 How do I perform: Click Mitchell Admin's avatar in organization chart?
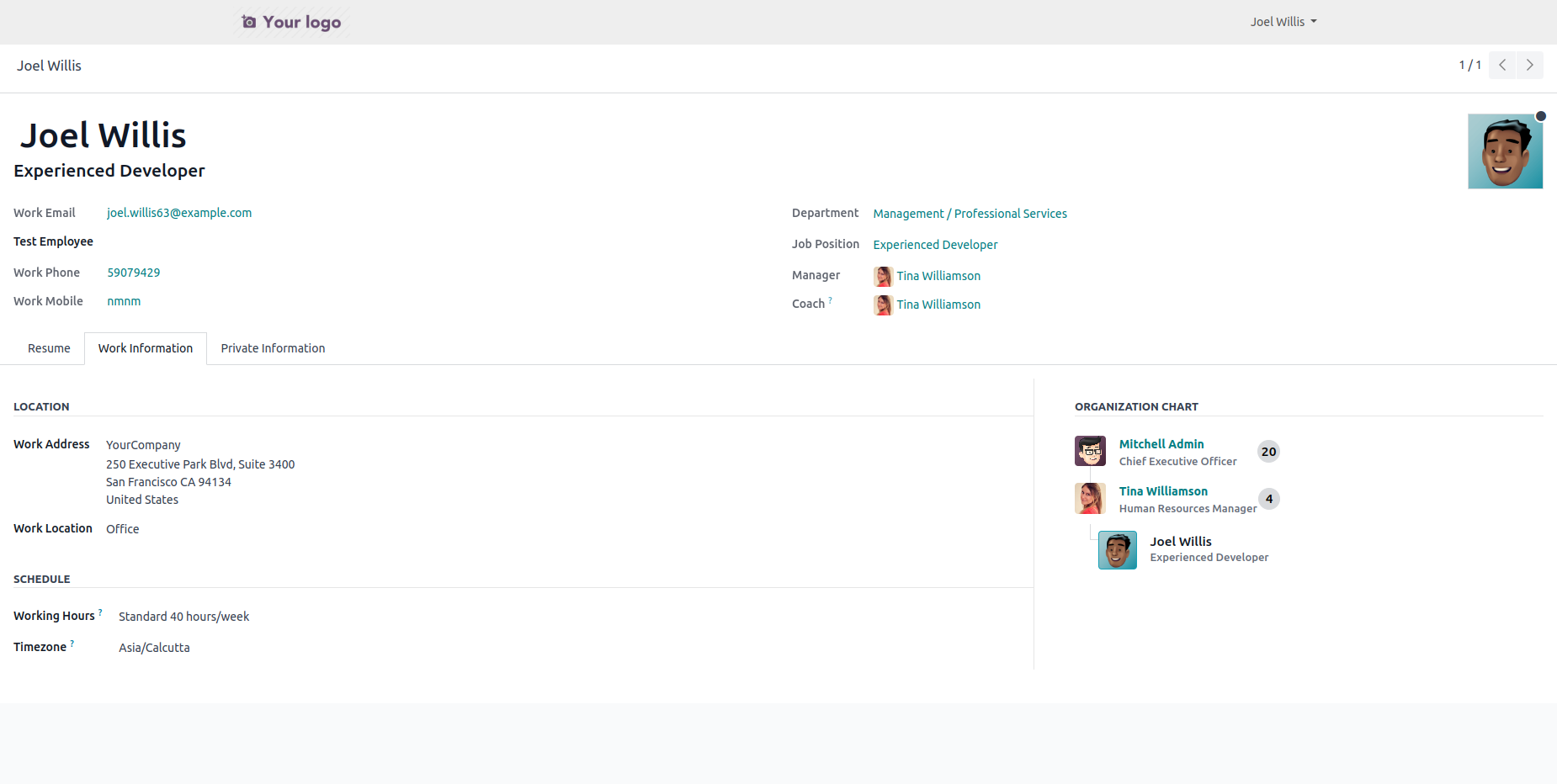pyautogui.click(x=1090, y=451)
